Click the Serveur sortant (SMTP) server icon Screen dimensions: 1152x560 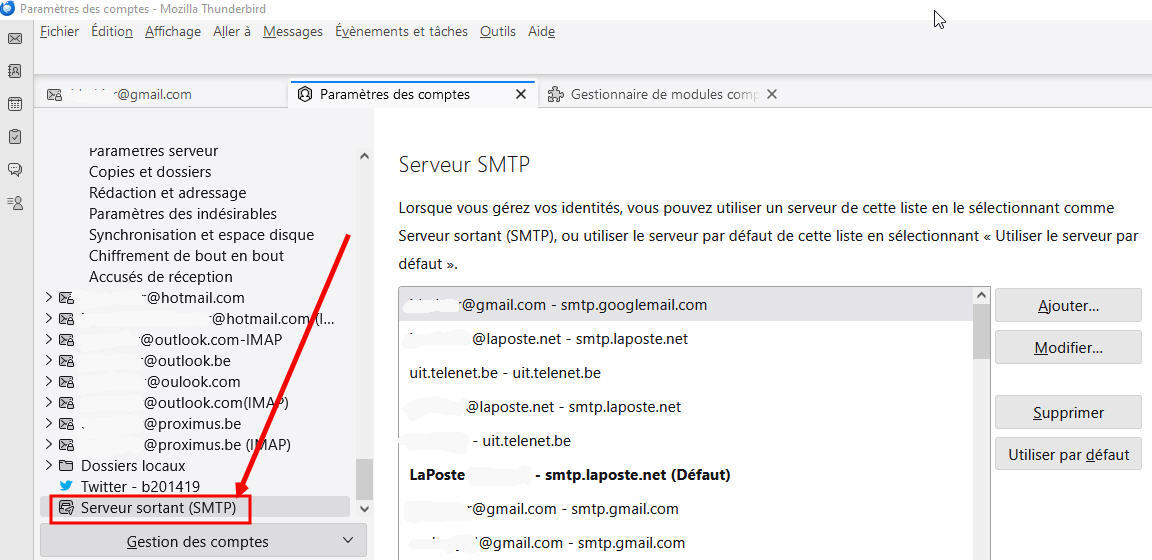coord(67,507)
